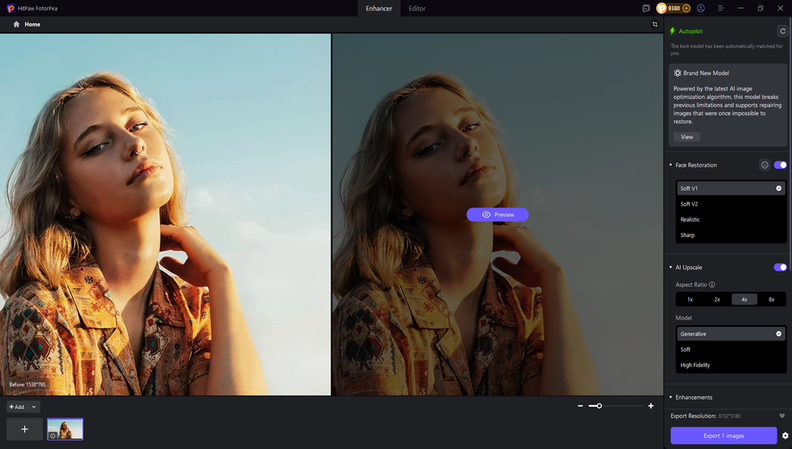
Task: Click Export 1 images button
Action: click(723, 435)
